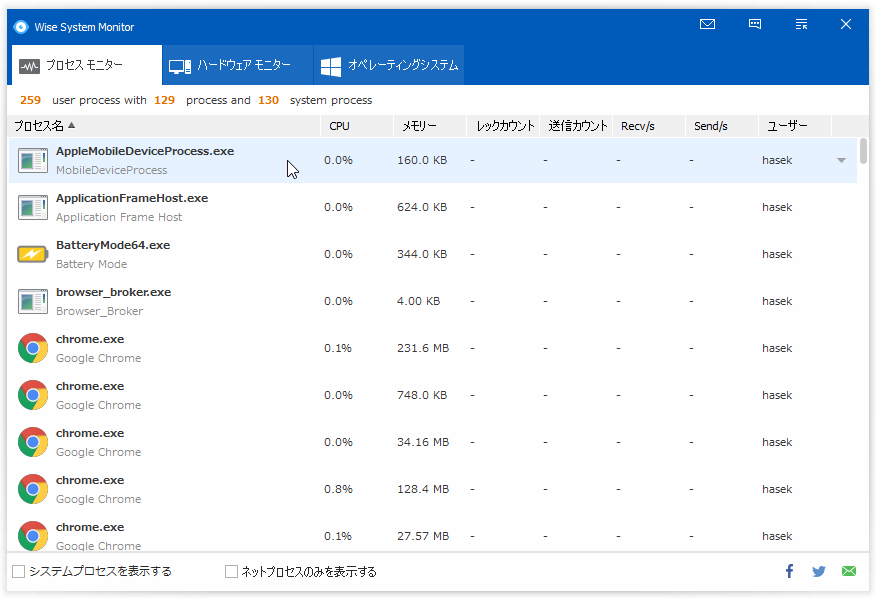
Task: Click the Wise System Monitor logo icon
Action: click(x=21, y=27)
